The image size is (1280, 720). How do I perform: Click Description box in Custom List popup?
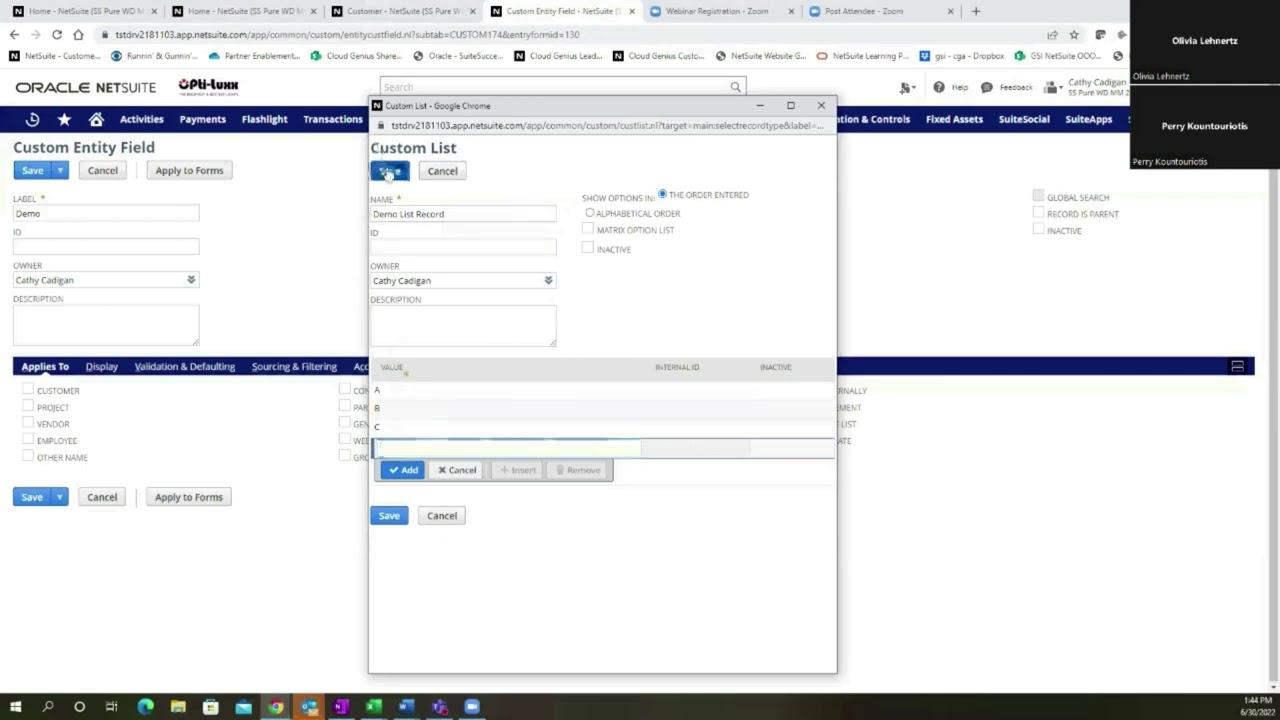463,326
